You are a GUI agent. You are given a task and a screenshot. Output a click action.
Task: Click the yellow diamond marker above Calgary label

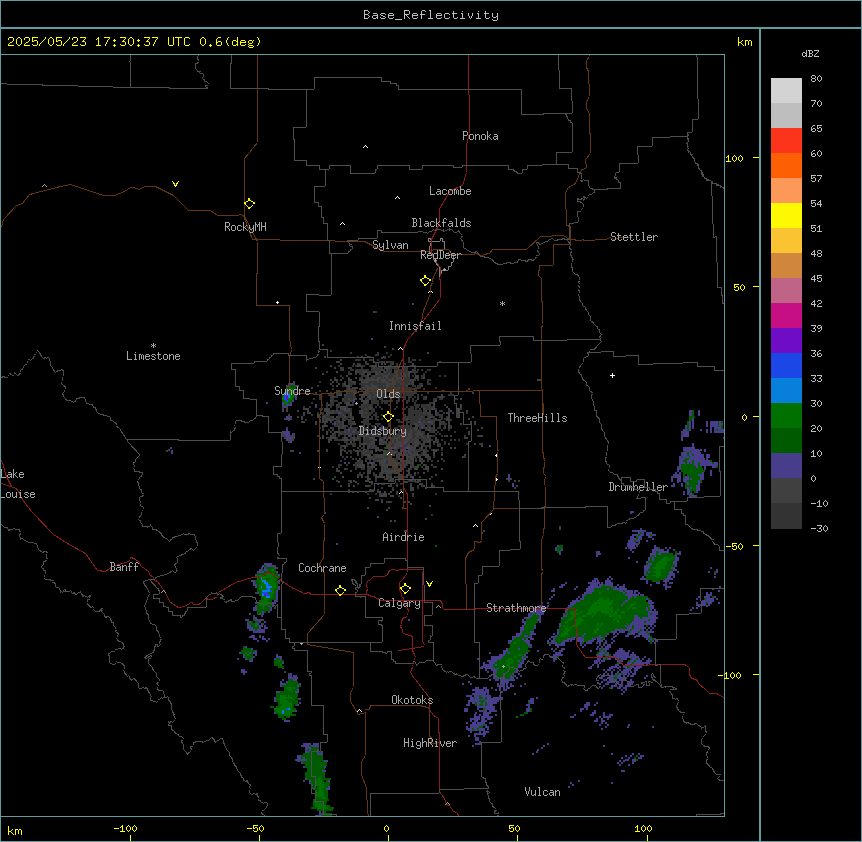click(x=405, y=589)
